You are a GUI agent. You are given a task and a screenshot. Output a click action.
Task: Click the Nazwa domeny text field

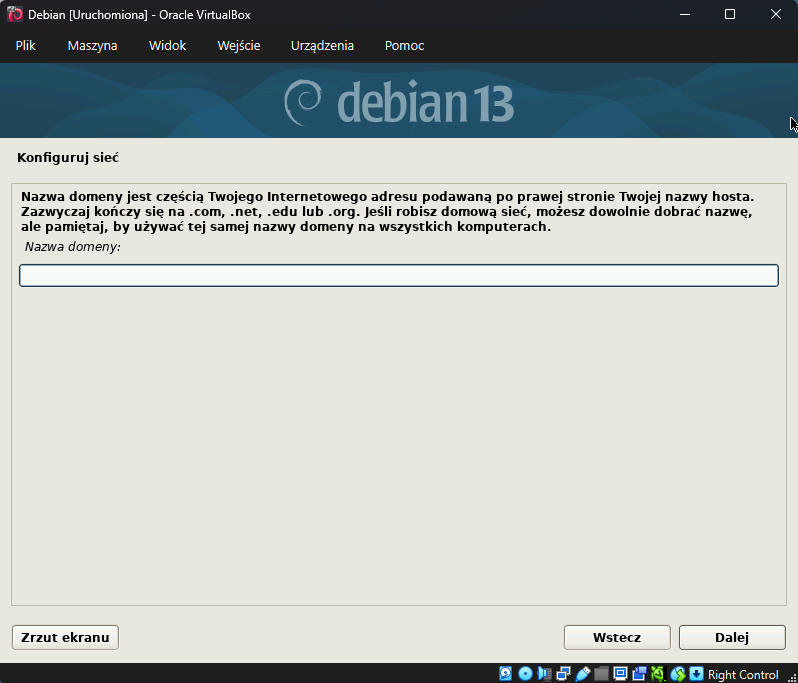[398, 275]
